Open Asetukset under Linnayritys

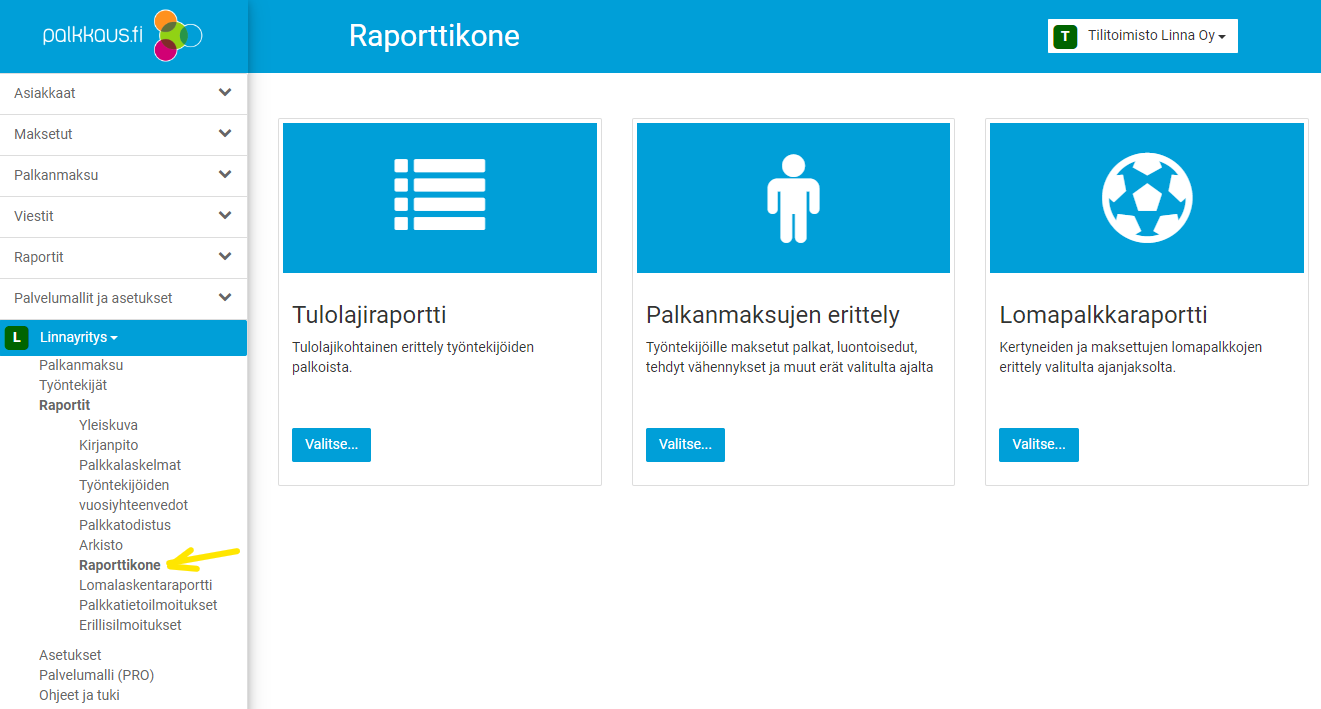[x=70, y=655]
